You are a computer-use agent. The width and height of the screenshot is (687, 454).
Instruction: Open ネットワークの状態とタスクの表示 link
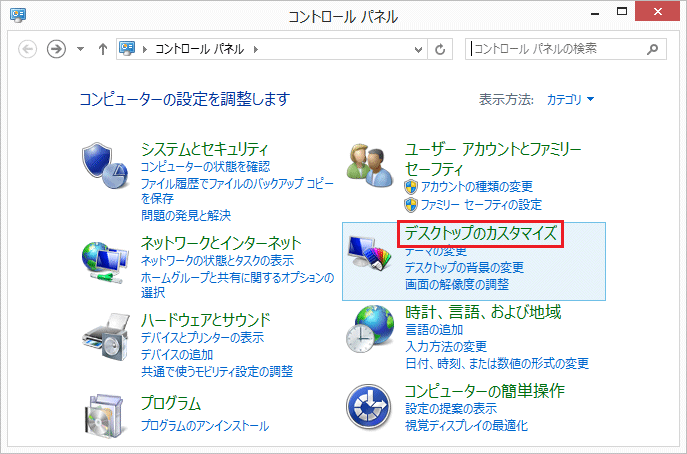pos(217,260)
